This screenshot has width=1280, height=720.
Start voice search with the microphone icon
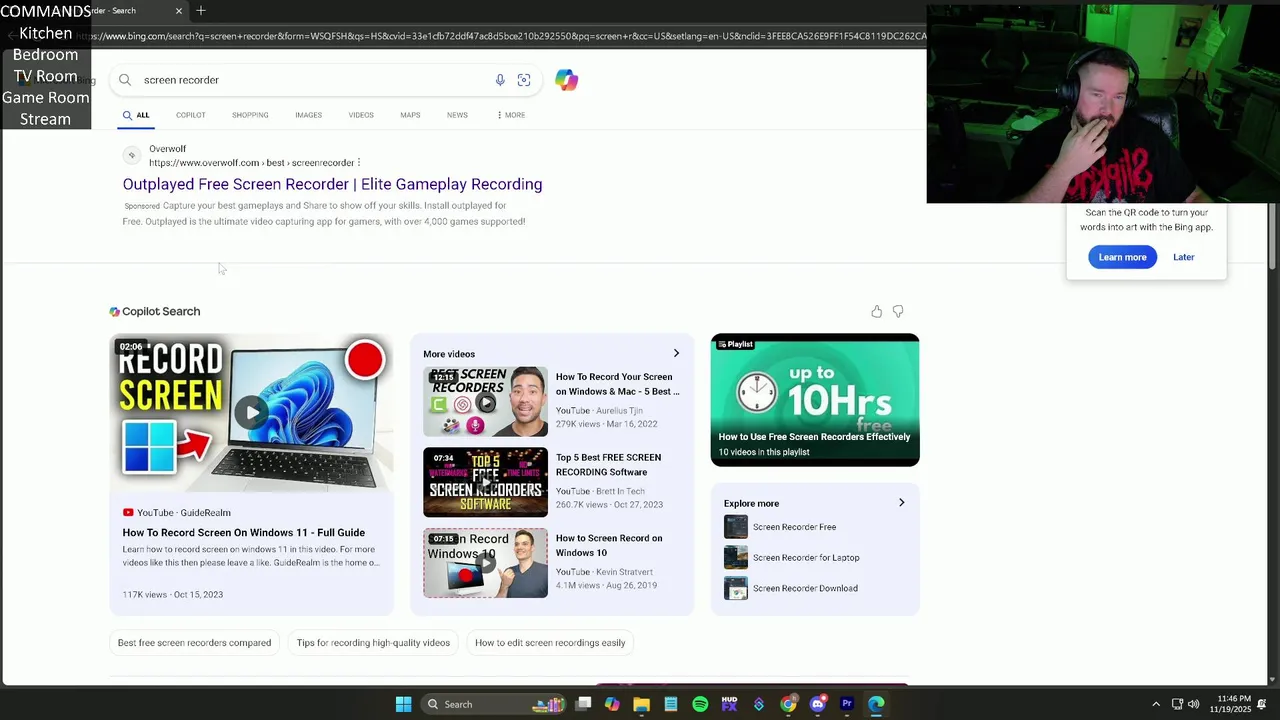(x=500, y=80)
